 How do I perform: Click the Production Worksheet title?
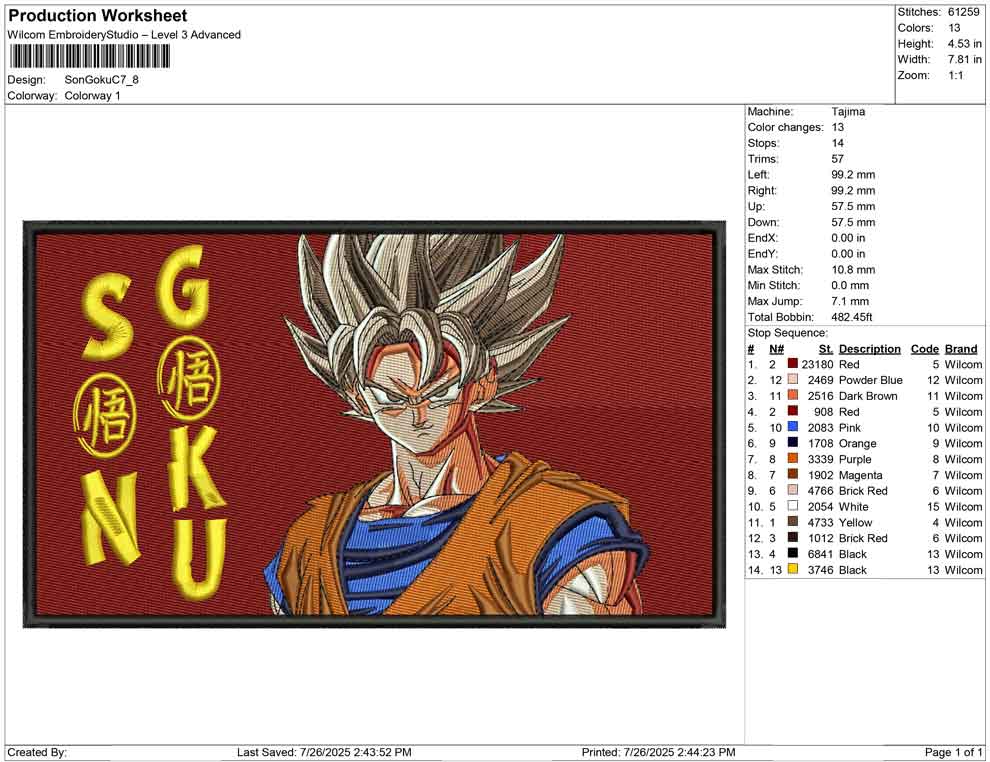click(97, 16)
